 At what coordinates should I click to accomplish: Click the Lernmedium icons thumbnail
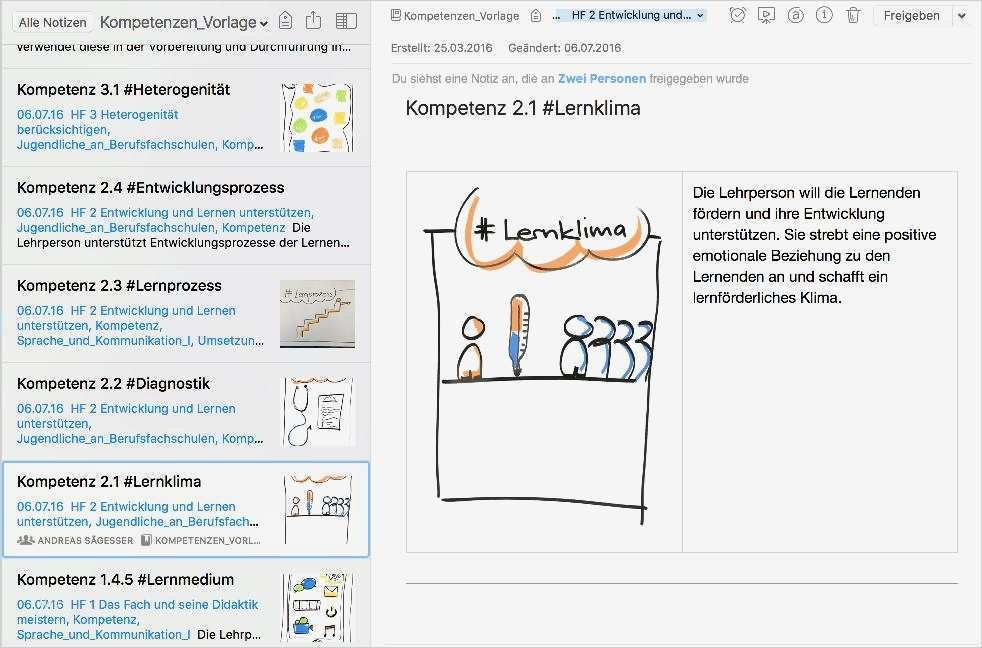pyautogui.click(x=318, y=606)
